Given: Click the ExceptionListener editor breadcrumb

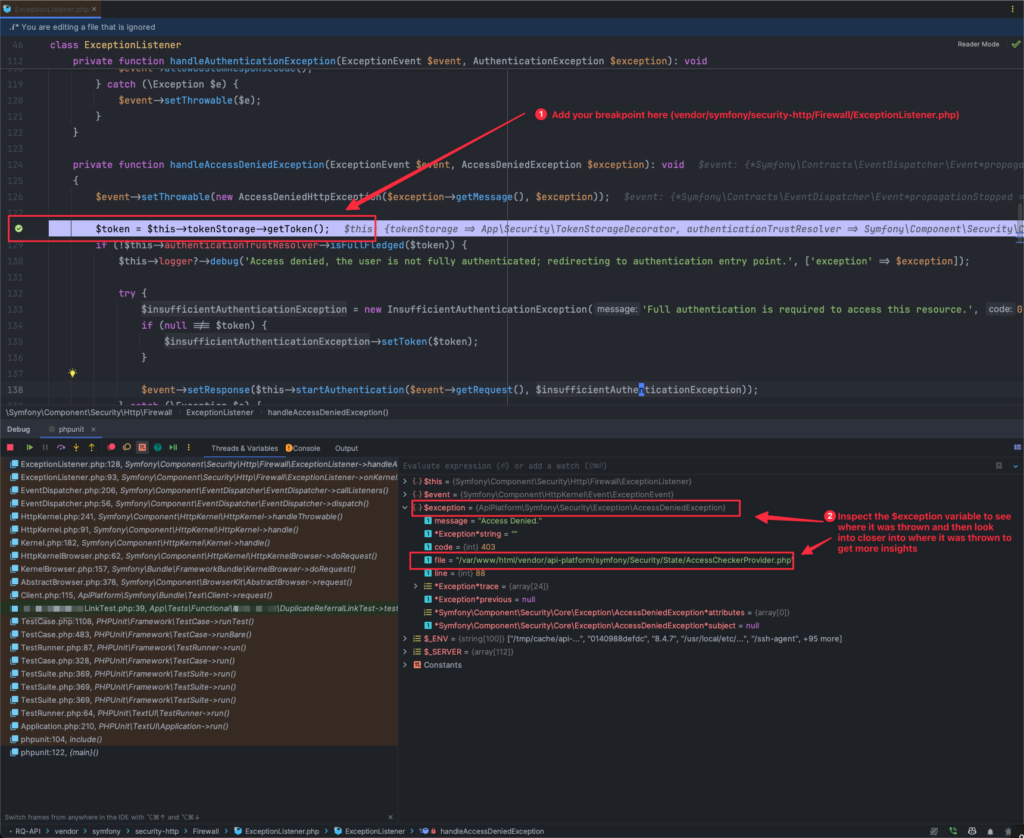Looking at the screenshot, I should pyautogui.click(x=219, y=412).
